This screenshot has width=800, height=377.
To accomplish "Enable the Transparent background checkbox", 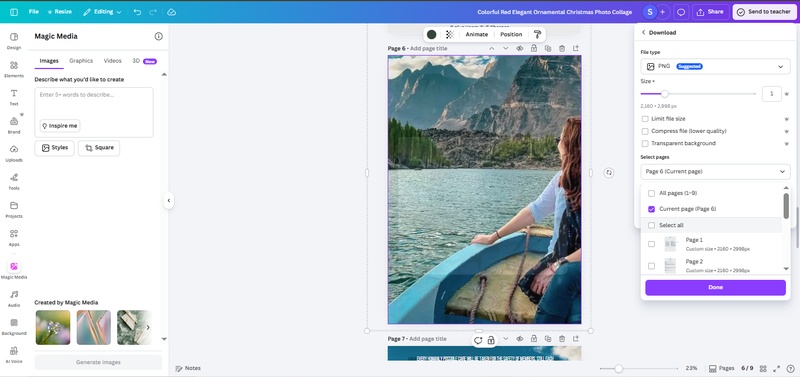I will click(645, 143).
